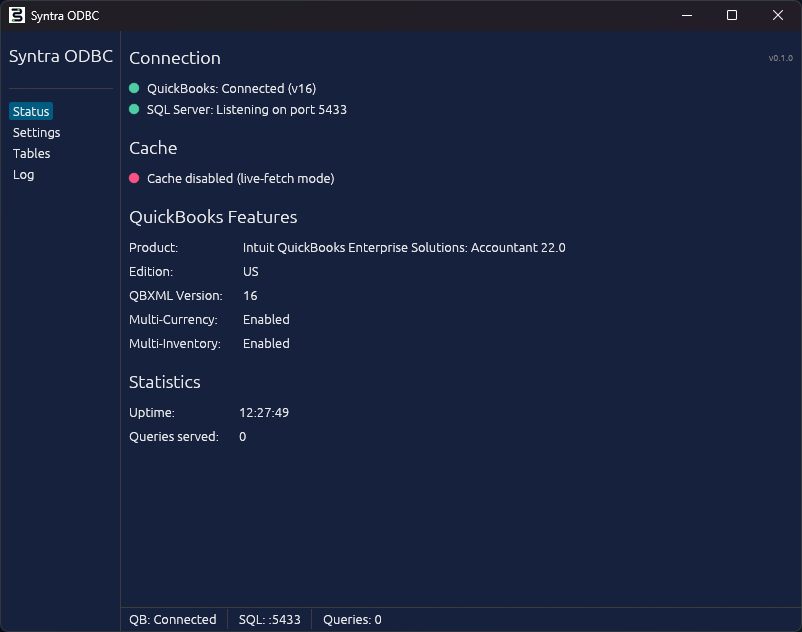Open the Log page
Image resolution: width=802 pixels, height=632 pixels.
23,174
